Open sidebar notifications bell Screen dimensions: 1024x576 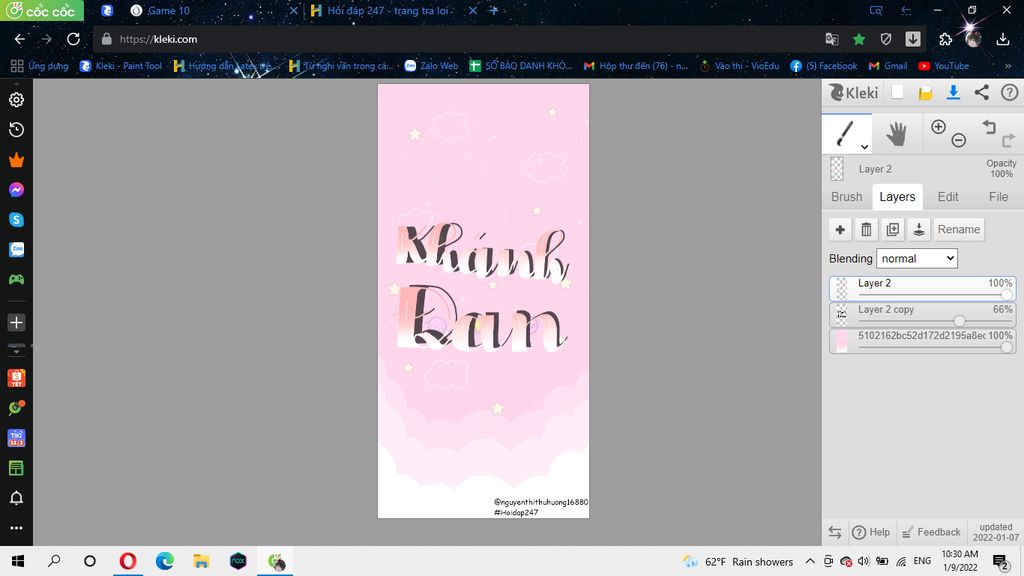pyautogui.click(x=16, y=498)
